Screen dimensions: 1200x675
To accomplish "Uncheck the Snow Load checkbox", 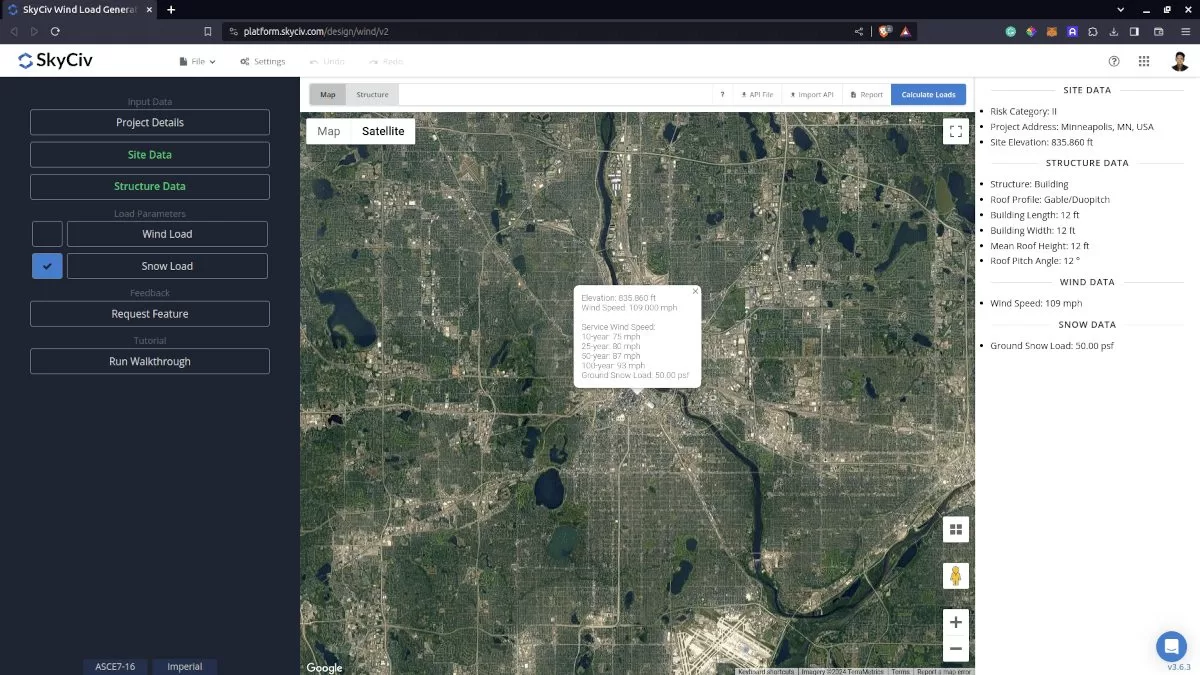I will click(x=47, y=266).
